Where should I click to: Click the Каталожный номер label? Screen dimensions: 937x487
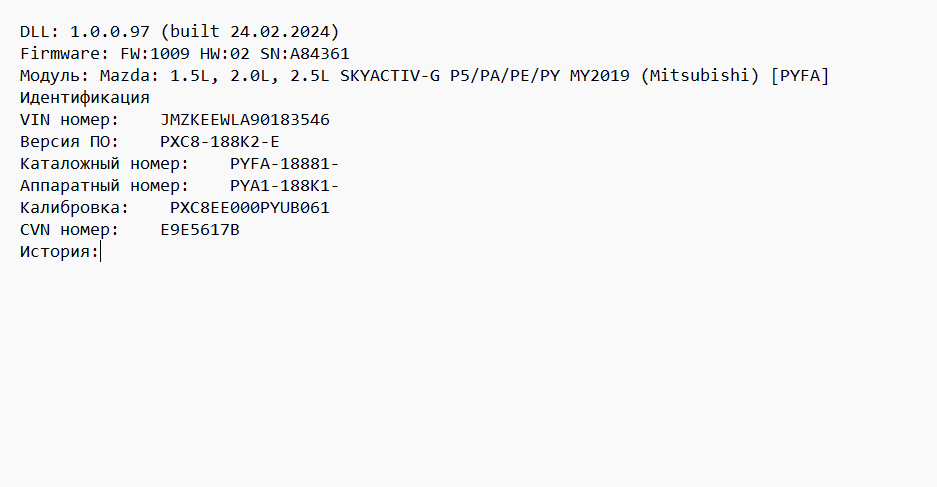[x=100, y=164]
